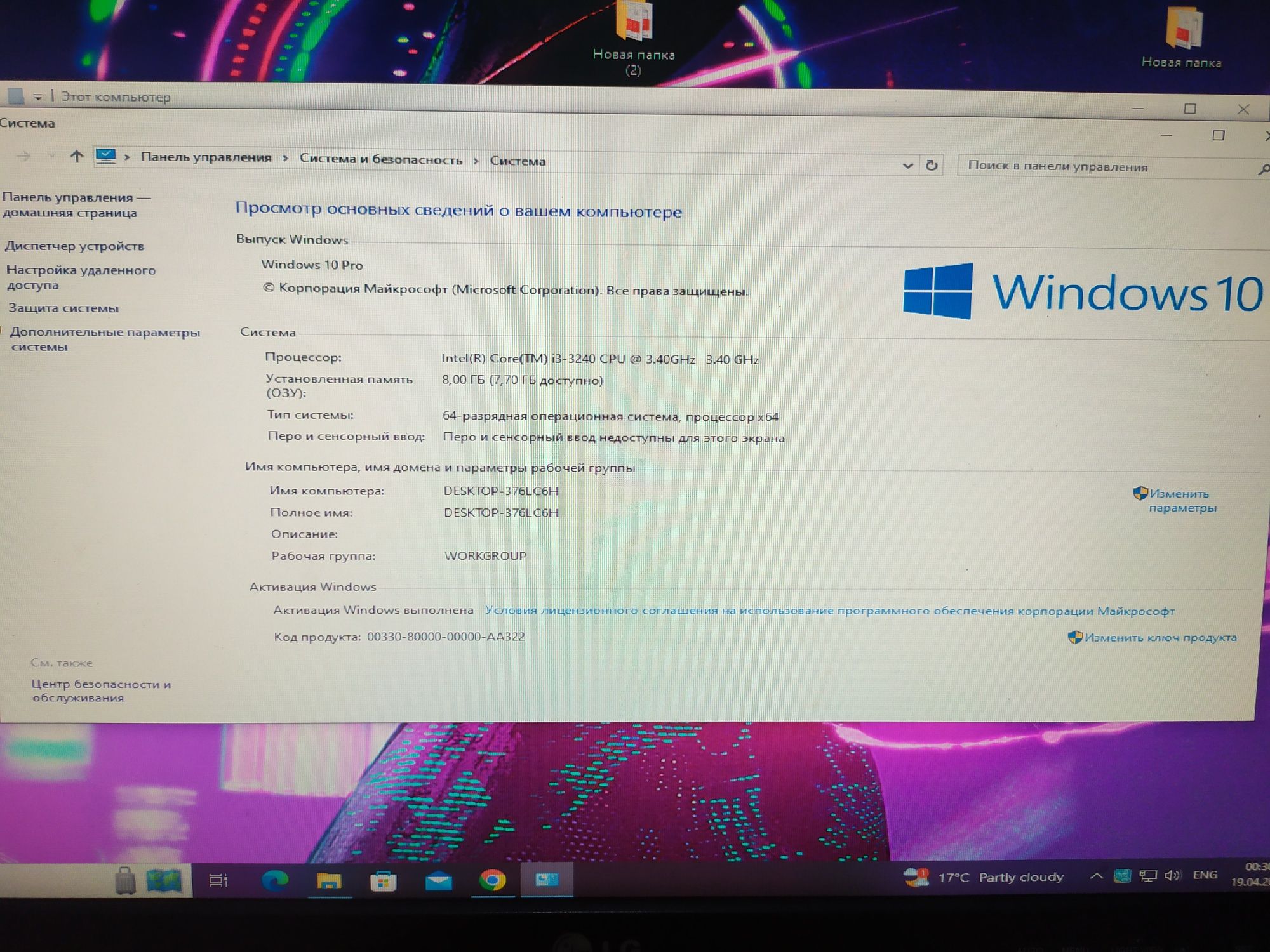This screenshot has height=952, width=1270.
Task: Maximize the Система window
Action: [x=1218, y=135]
